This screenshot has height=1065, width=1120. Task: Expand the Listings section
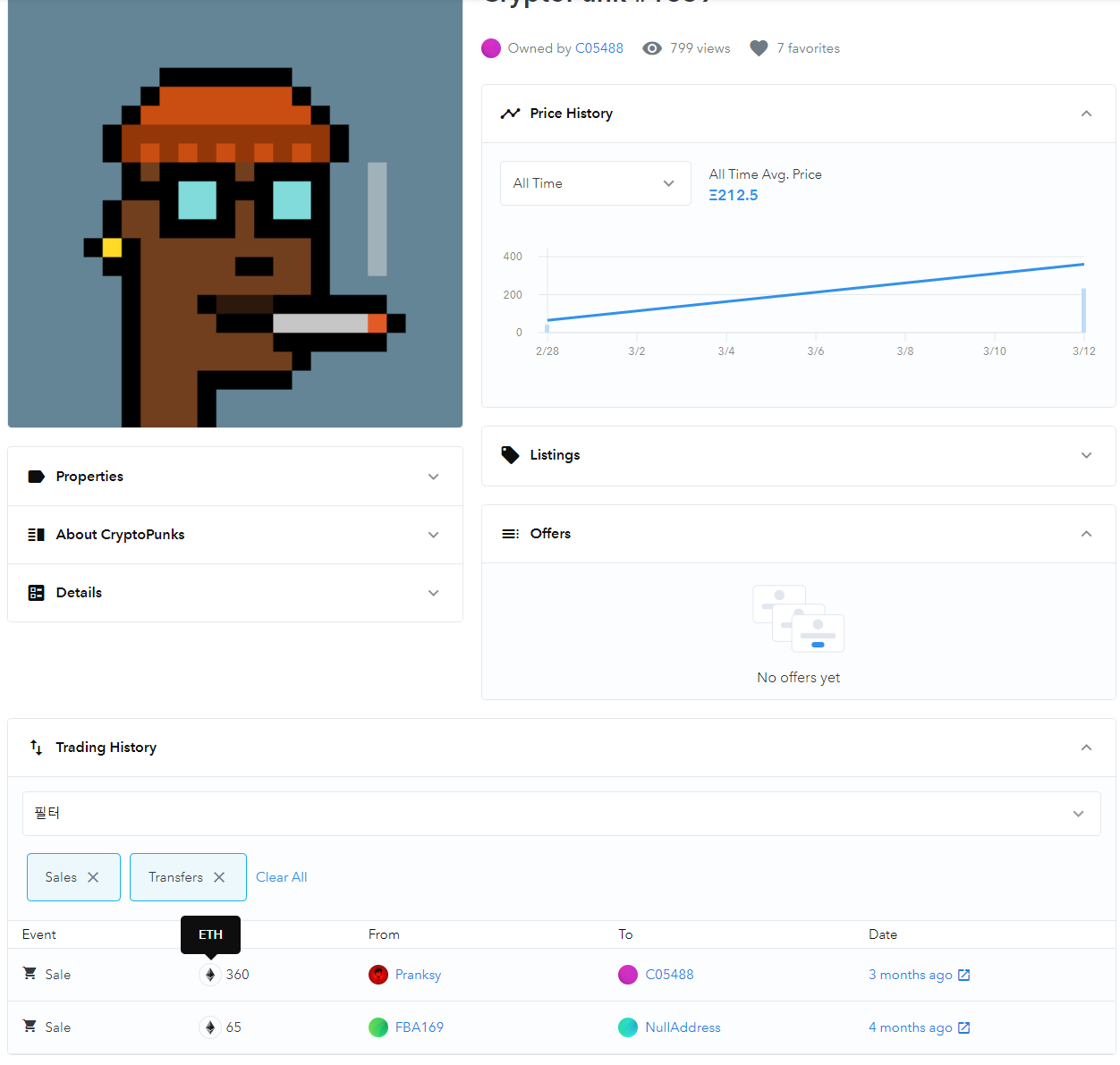pos(1086,455)
